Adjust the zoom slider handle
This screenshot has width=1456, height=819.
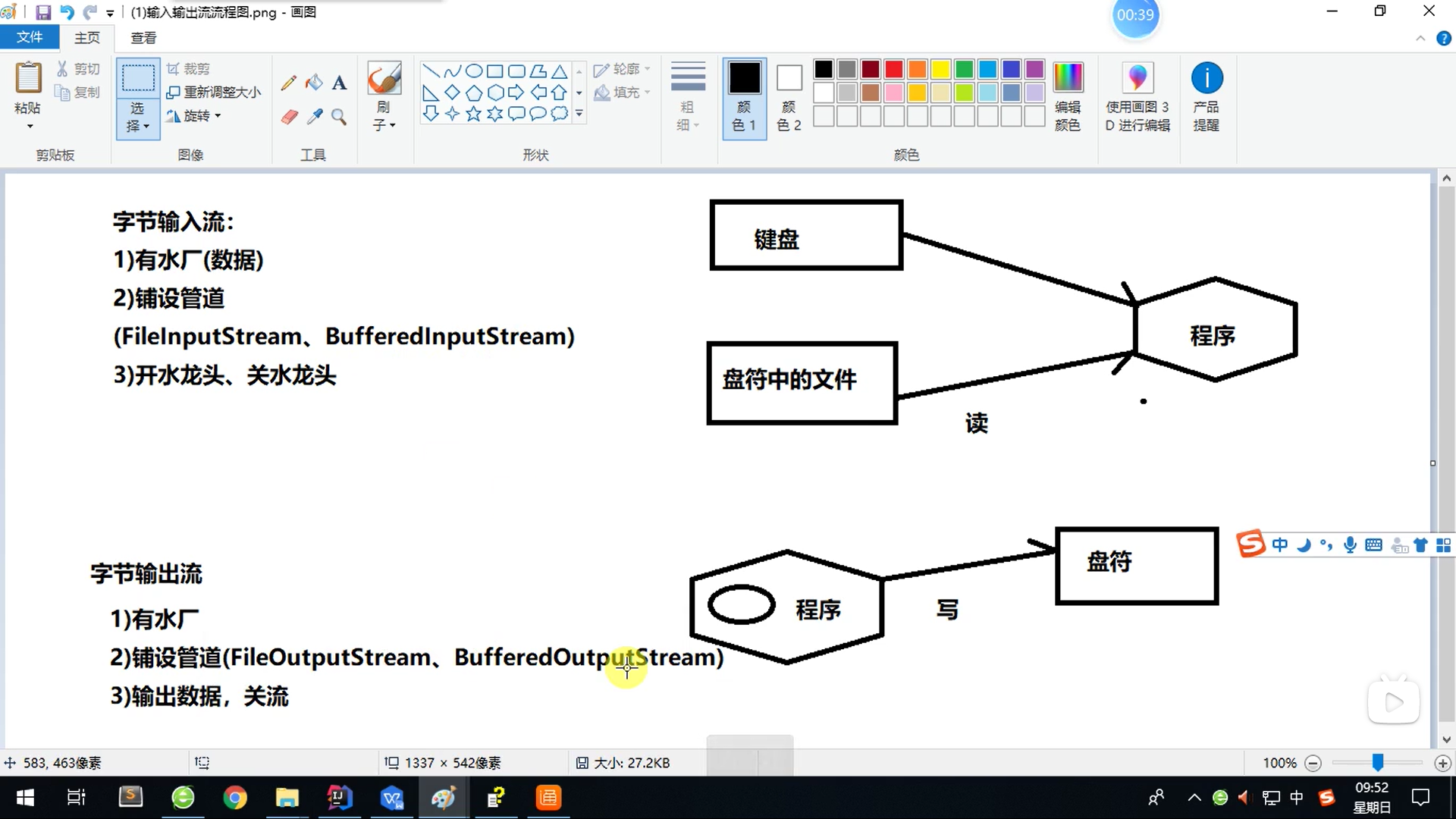tap(1378, 763)
